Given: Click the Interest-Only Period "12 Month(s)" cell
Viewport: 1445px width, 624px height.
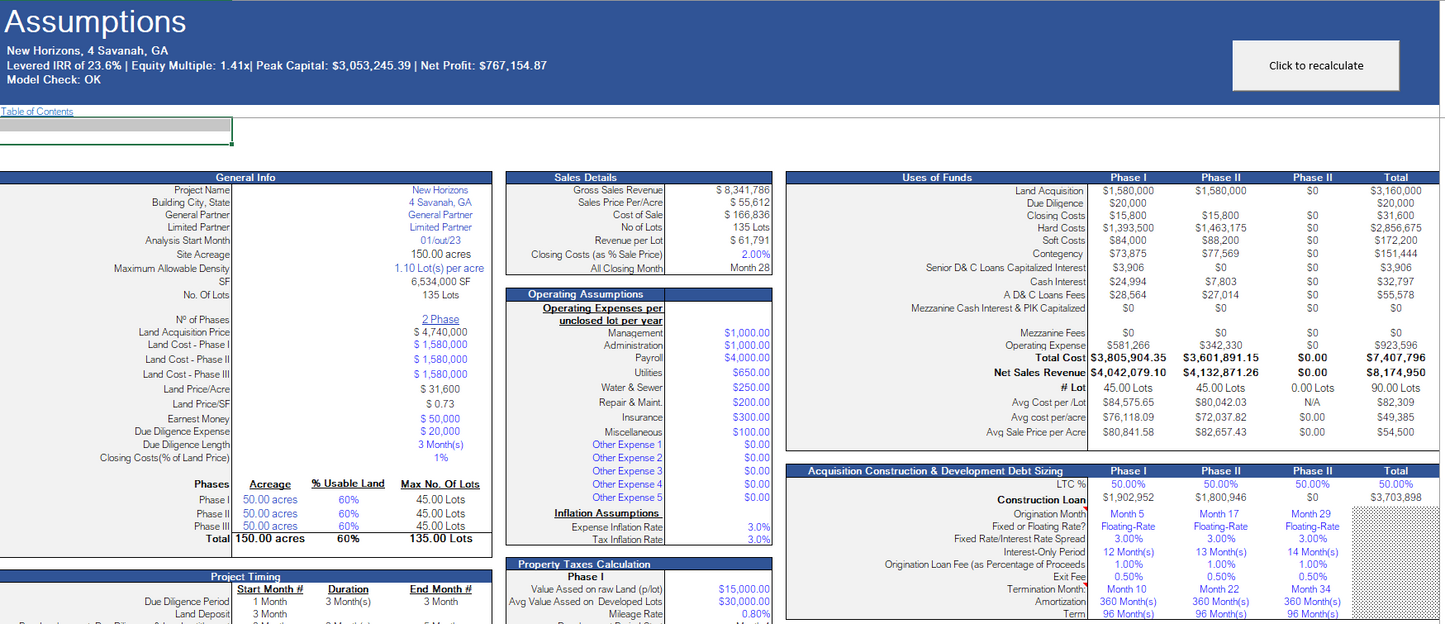Looking at the screenshot, I should (1127, 552).
